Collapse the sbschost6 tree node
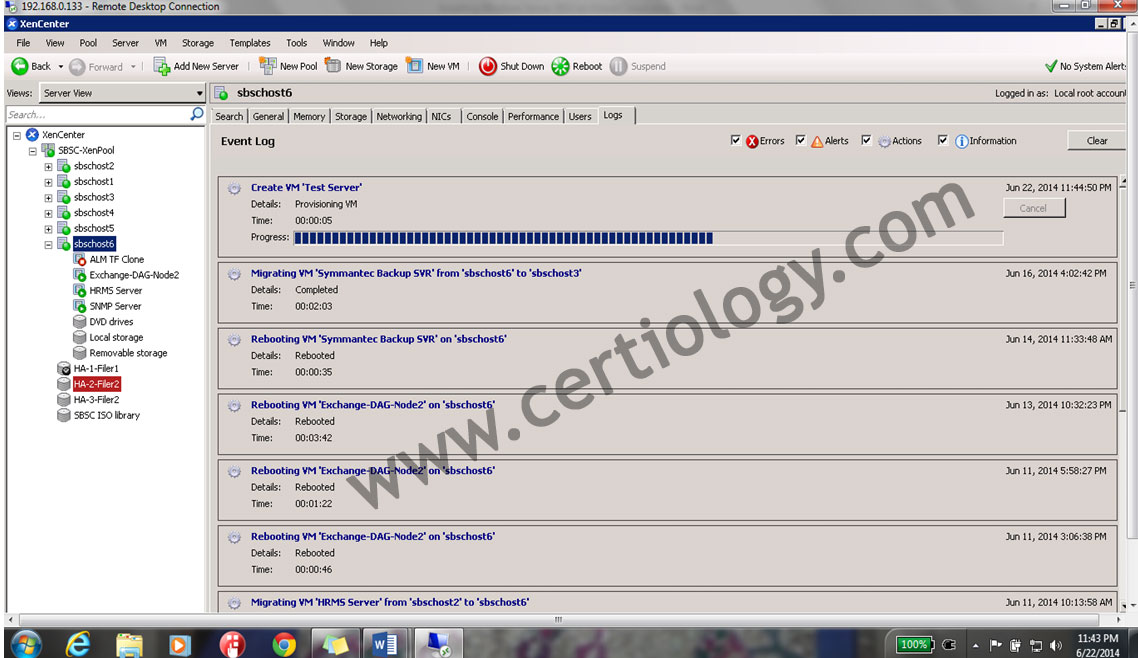The width and height of the screenshot is (1138, 658). (x=49, y=244)
